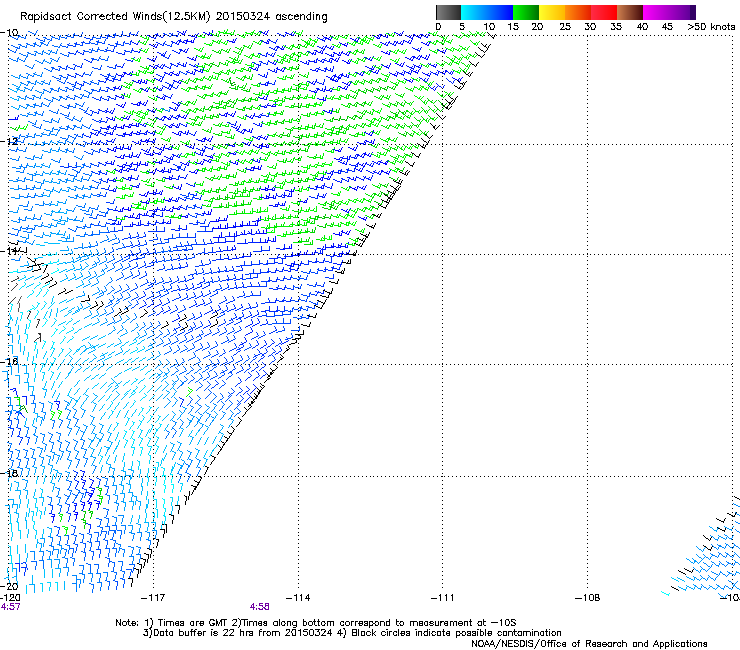Click the Rapidscat Corrected Winds title

point(174,17)
